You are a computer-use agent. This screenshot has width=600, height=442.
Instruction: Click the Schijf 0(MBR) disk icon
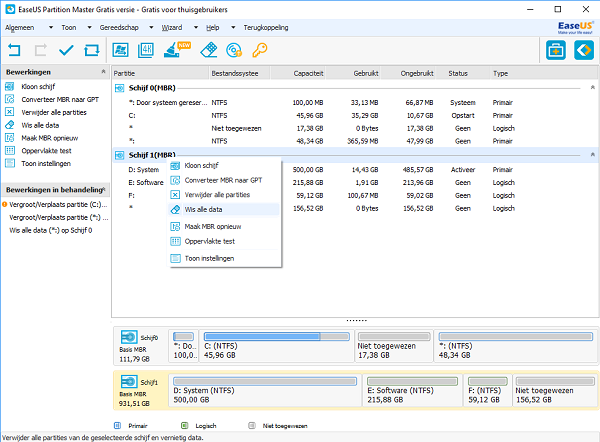coord(120,88)
